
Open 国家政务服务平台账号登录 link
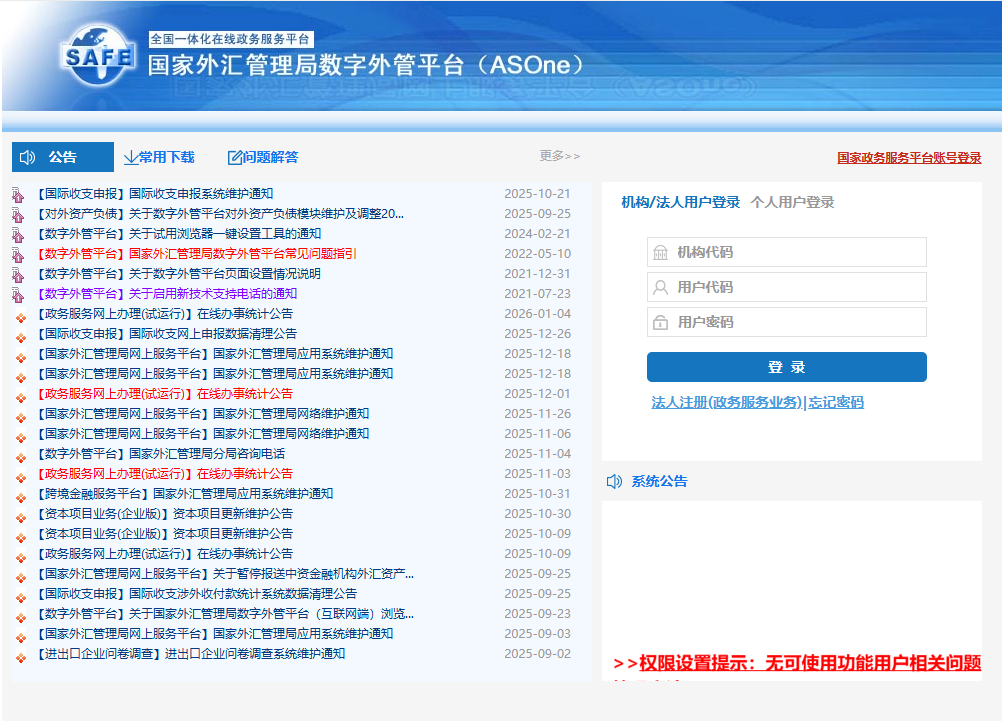pyautogui.click(x=909, y=158)
